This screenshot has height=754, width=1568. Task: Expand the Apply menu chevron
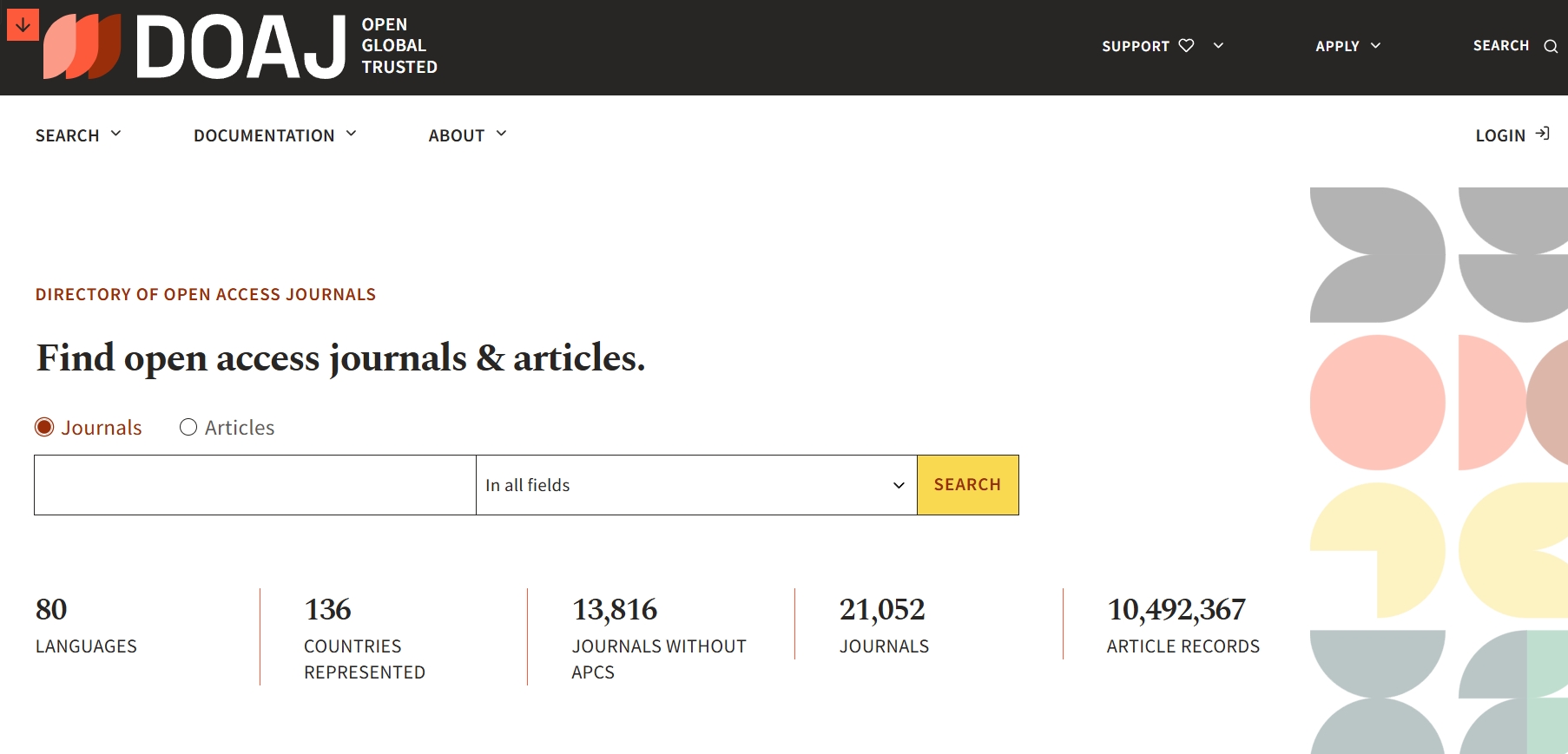(1375, 45)
